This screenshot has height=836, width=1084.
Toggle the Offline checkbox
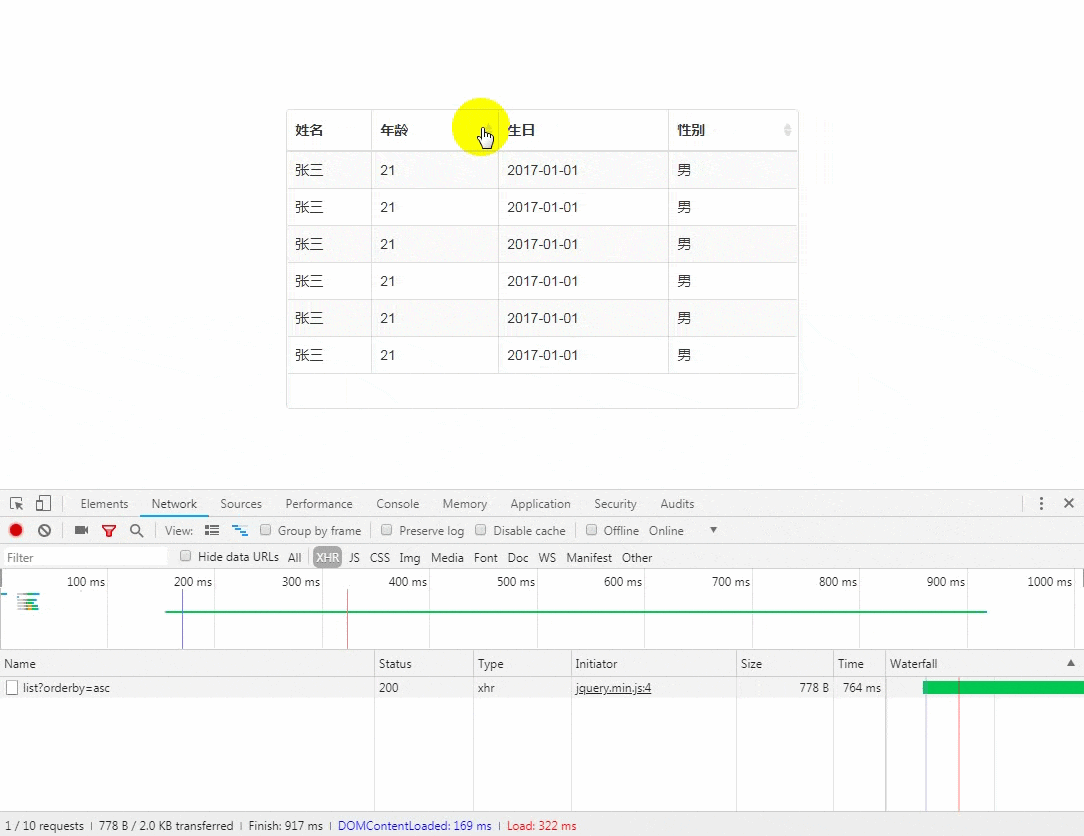591,530
